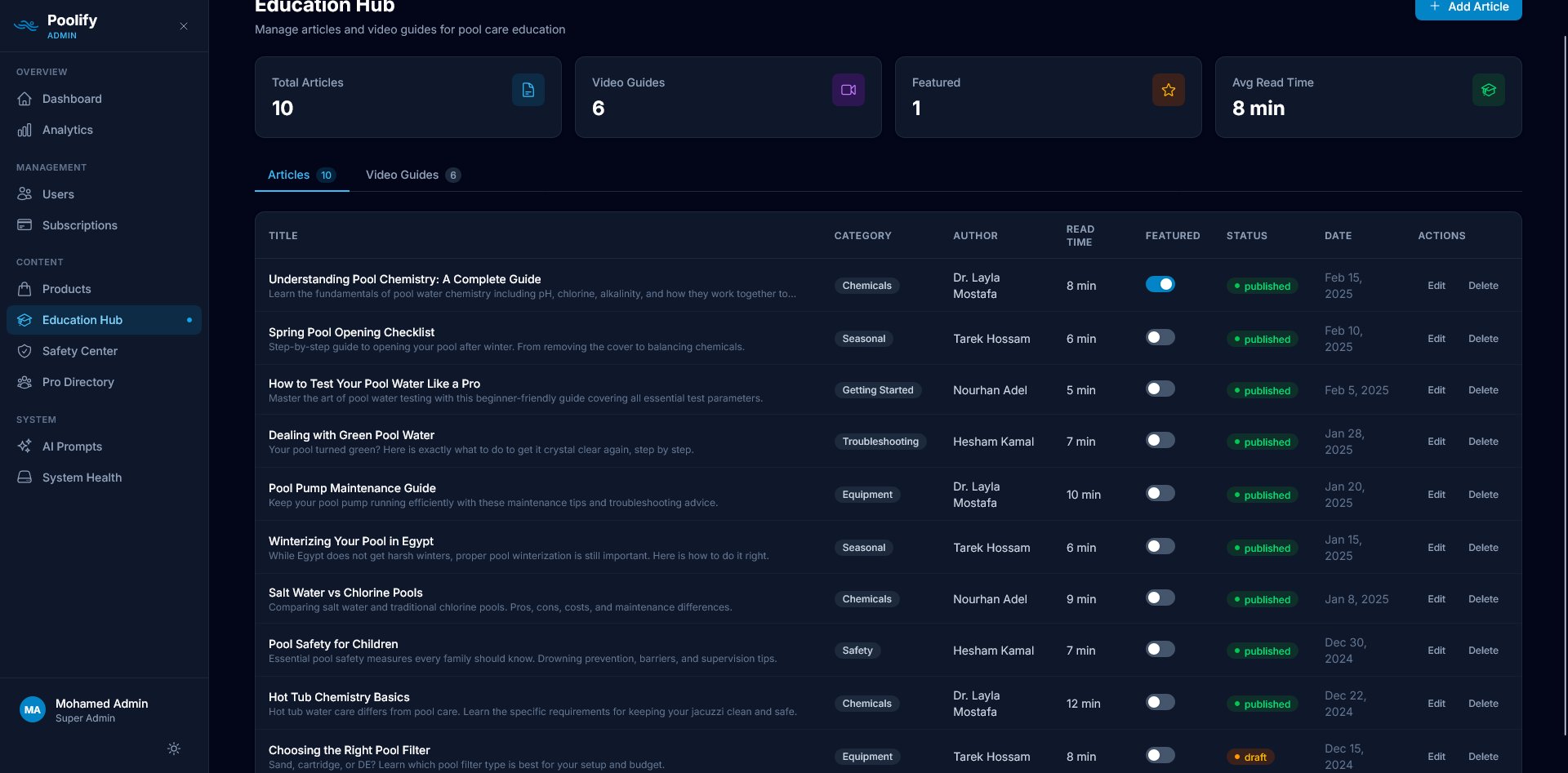Enable featured for Dealing with Green Pool Water
Viewport: 1568px width, 773px height.
click(1160, 440)
